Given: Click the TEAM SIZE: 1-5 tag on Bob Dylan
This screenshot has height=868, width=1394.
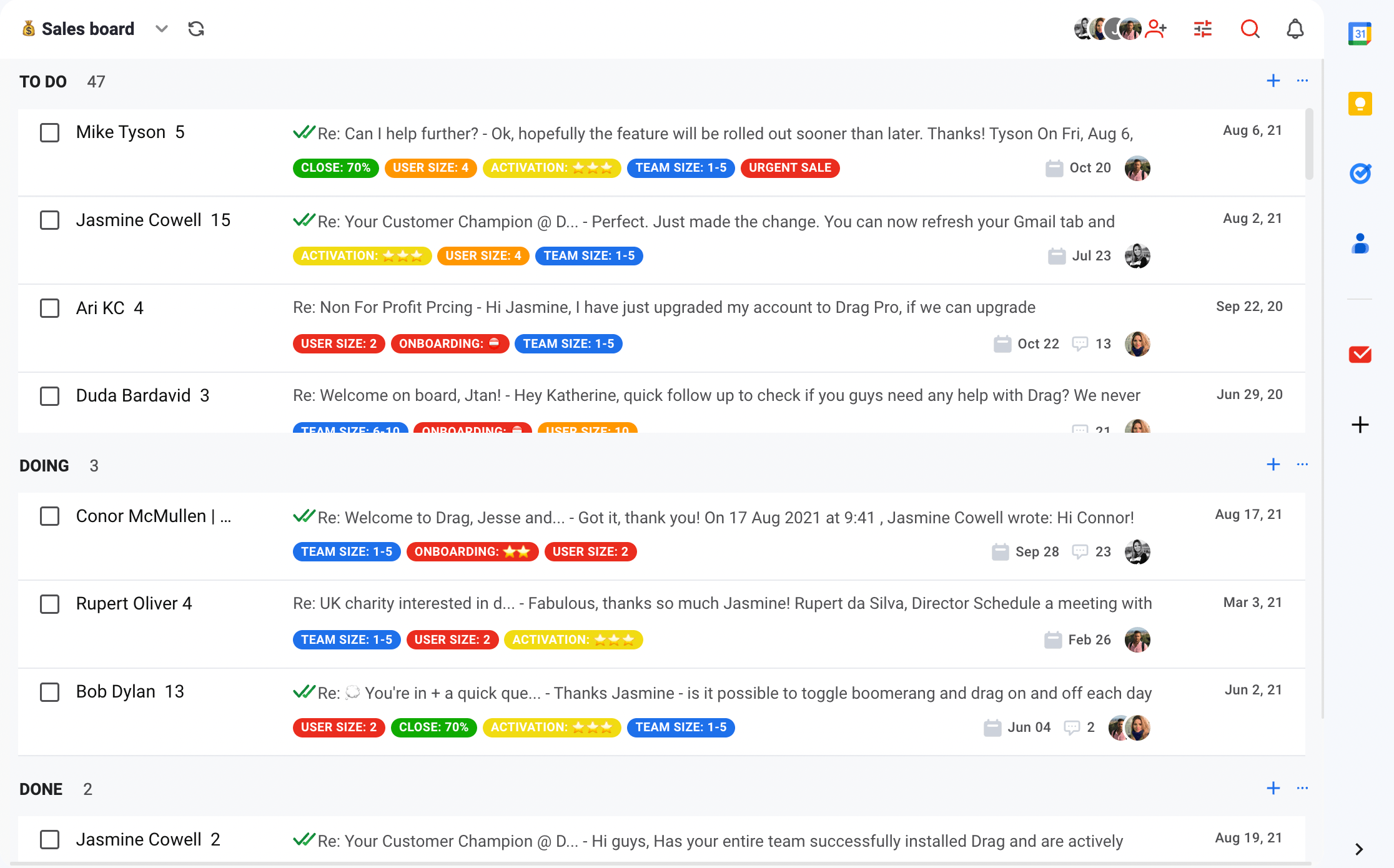Looking at the screenshot, I should (681, 727).
